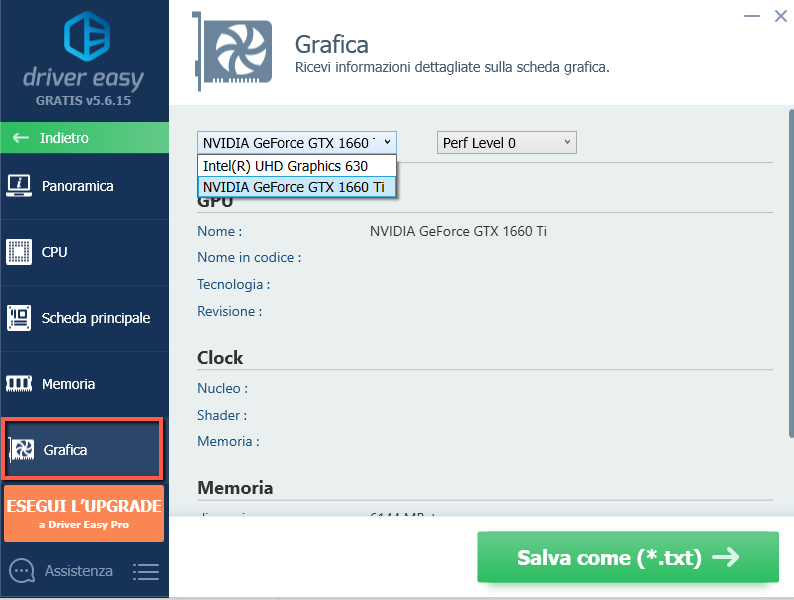Open the Panoramica section
Screen dimensions: 794x600
[x=85, y=186]
